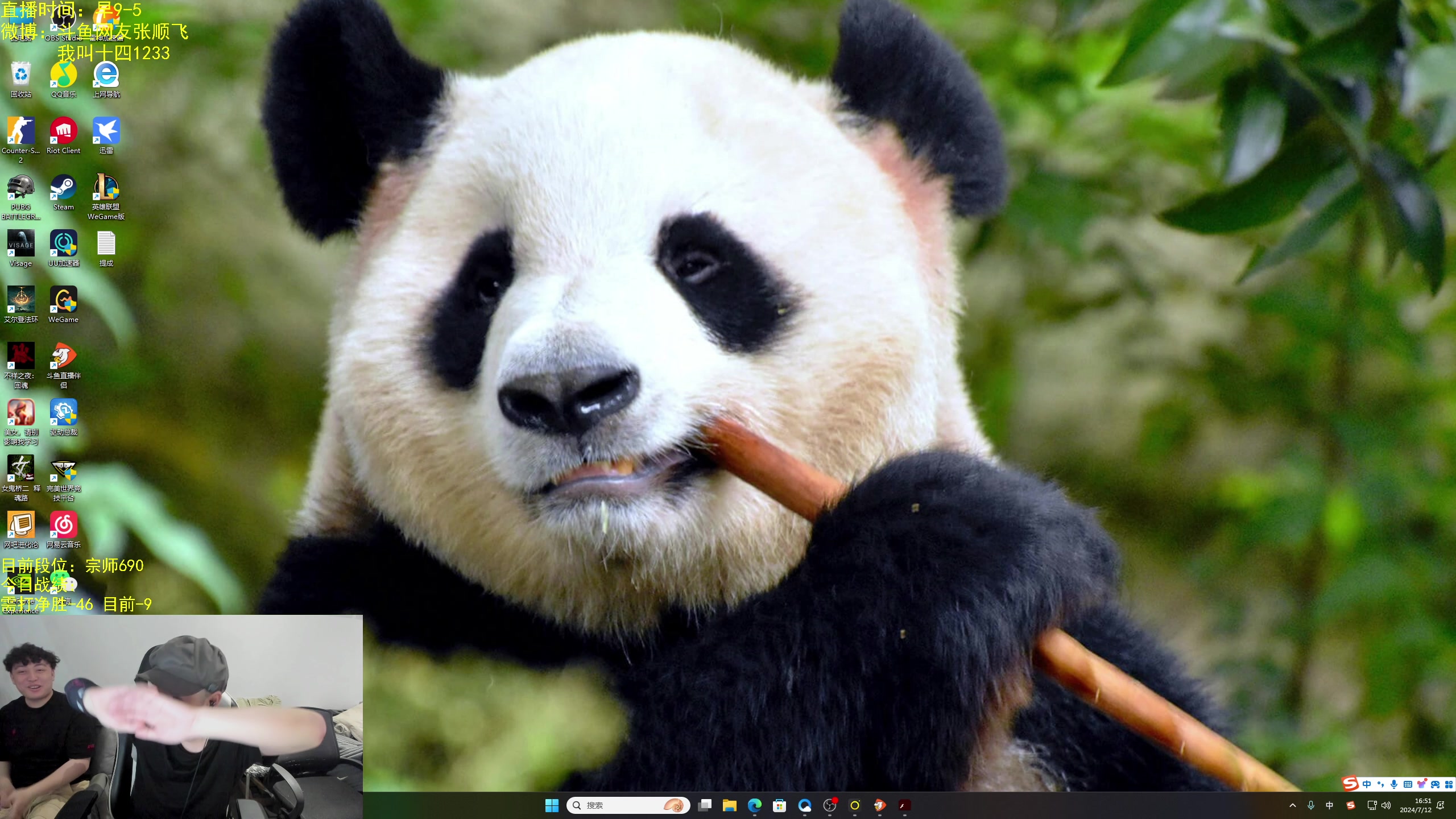The width and height of the screenshot is (1456, 819).
Task: Launch 不祥之夜：回魂 game shortcut
Action: [21, 366]
